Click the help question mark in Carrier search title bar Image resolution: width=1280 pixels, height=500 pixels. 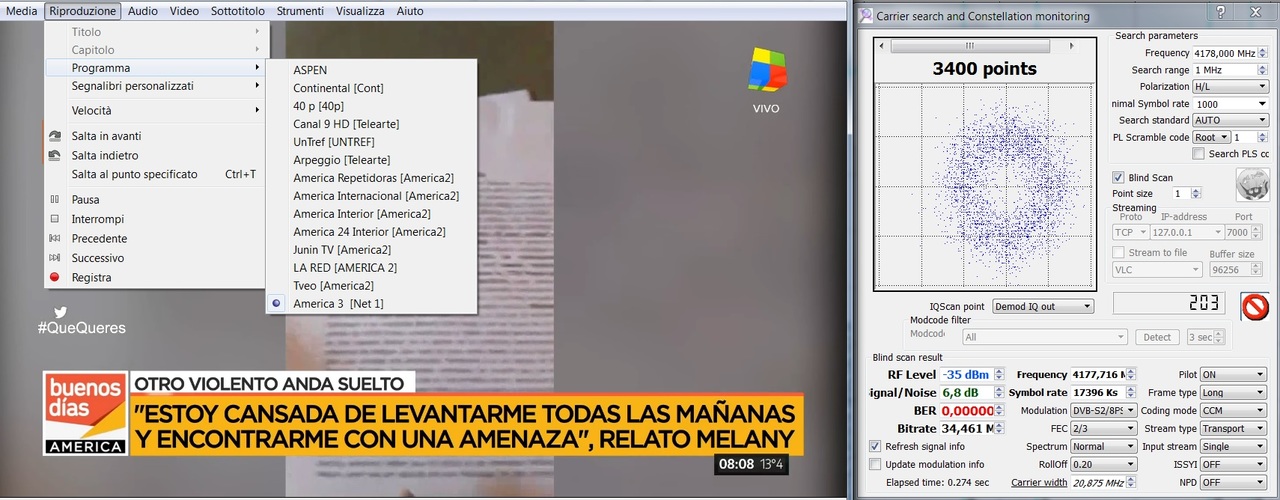1220,13
